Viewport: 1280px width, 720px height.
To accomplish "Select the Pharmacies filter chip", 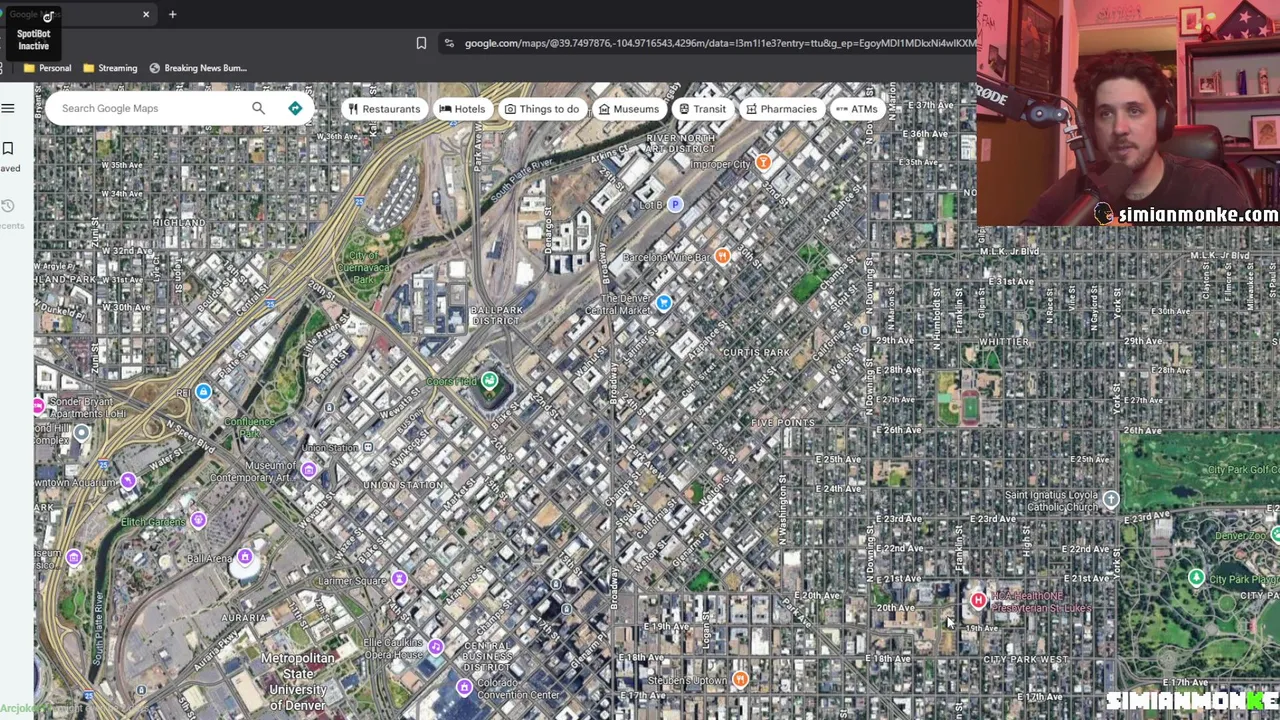I will (781, 109).
